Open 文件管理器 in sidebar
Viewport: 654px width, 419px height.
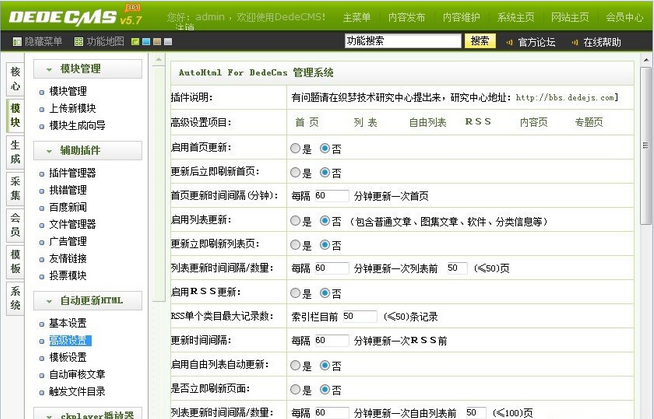click(x=72, y=224)
